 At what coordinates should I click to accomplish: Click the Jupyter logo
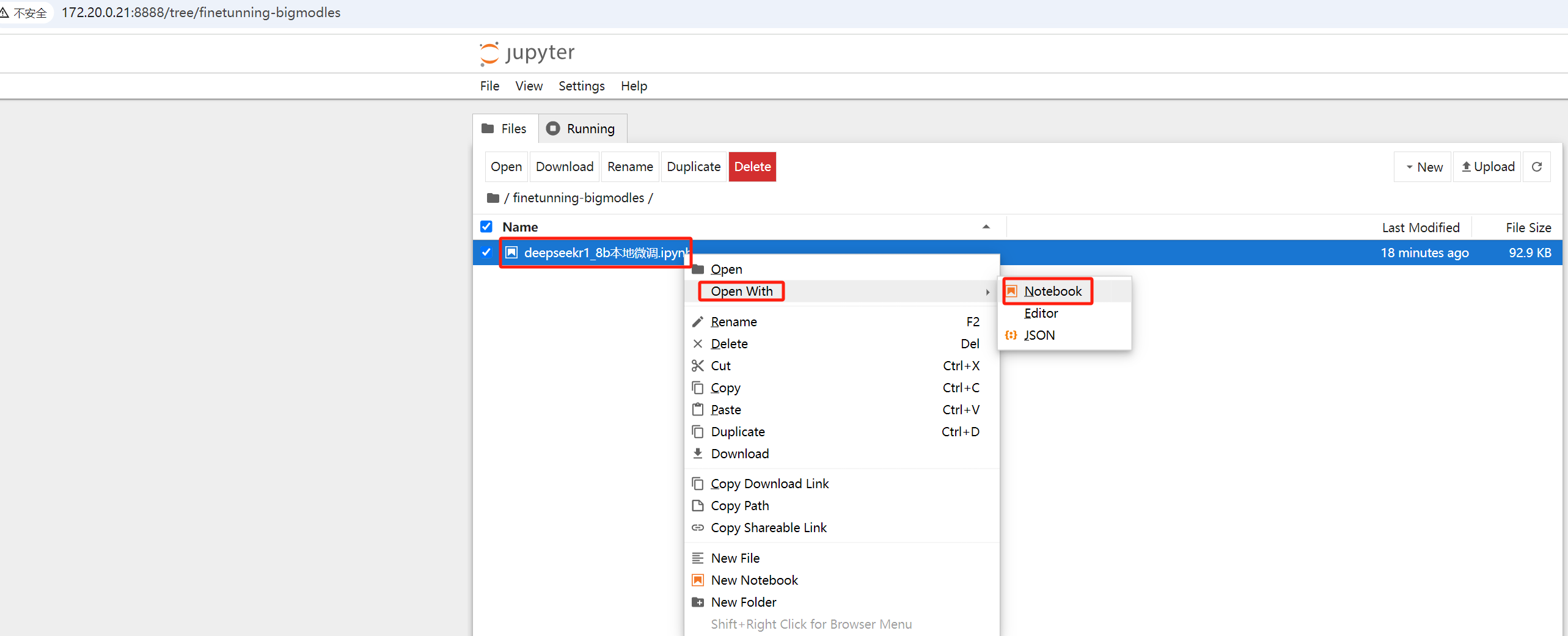[x=527, y=53]
